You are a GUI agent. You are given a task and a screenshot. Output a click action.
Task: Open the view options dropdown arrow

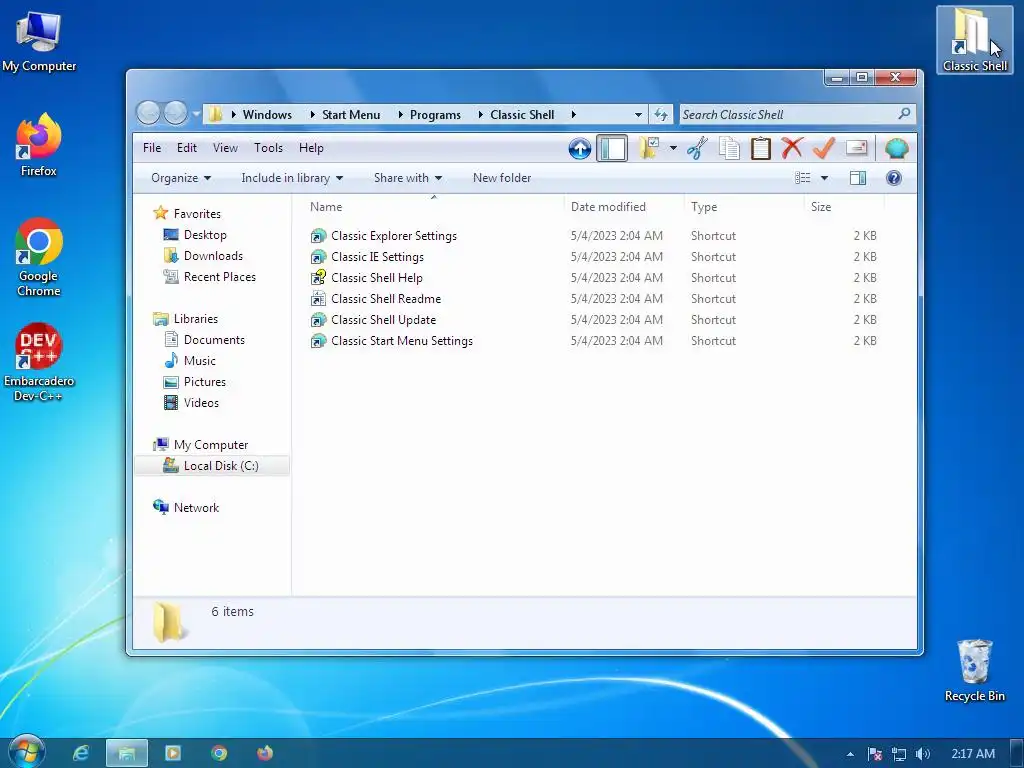click(x=824, y=178)
